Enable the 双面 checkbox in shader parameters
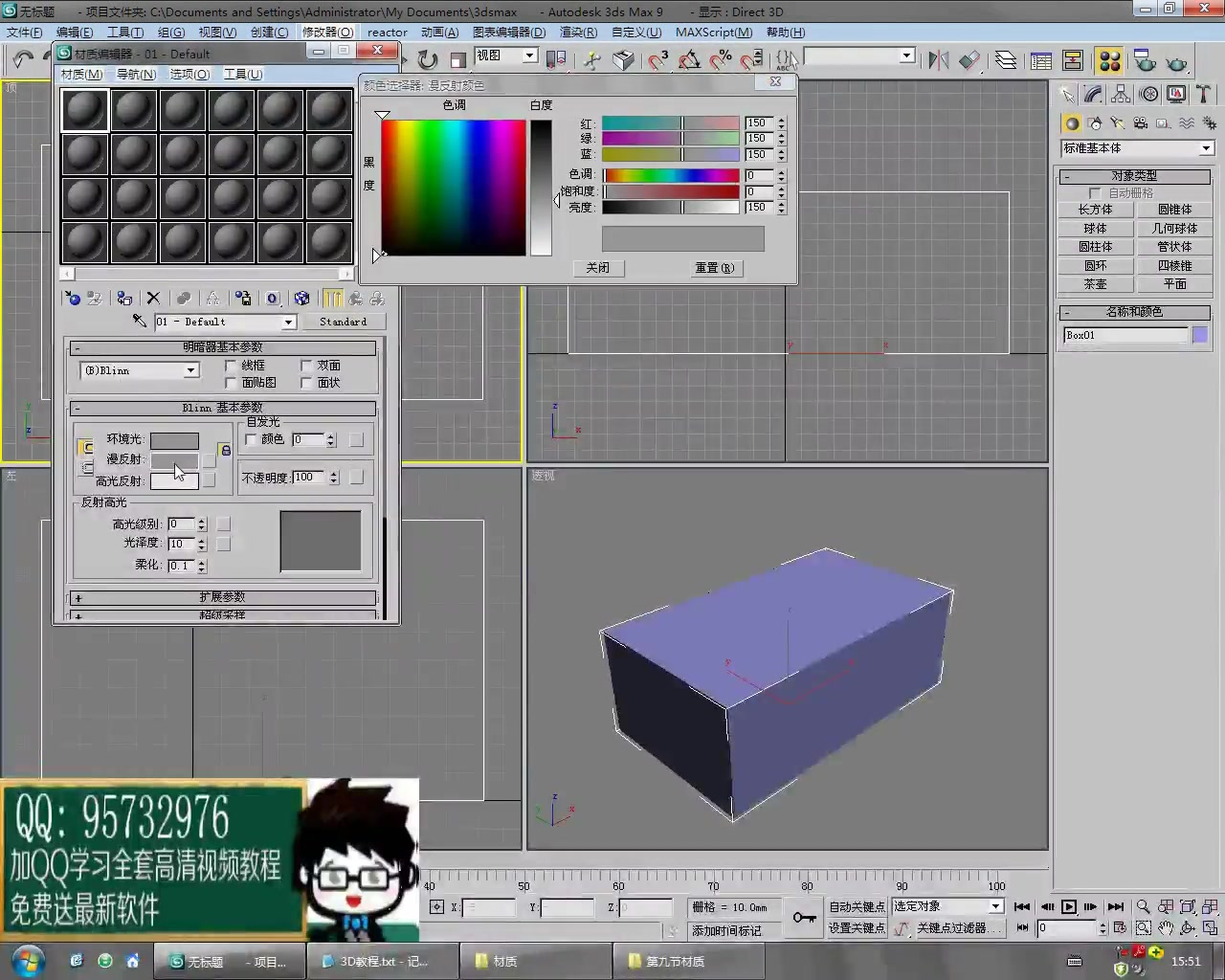Viewport: 1225px width, 980px height. (x=306, y=365)
